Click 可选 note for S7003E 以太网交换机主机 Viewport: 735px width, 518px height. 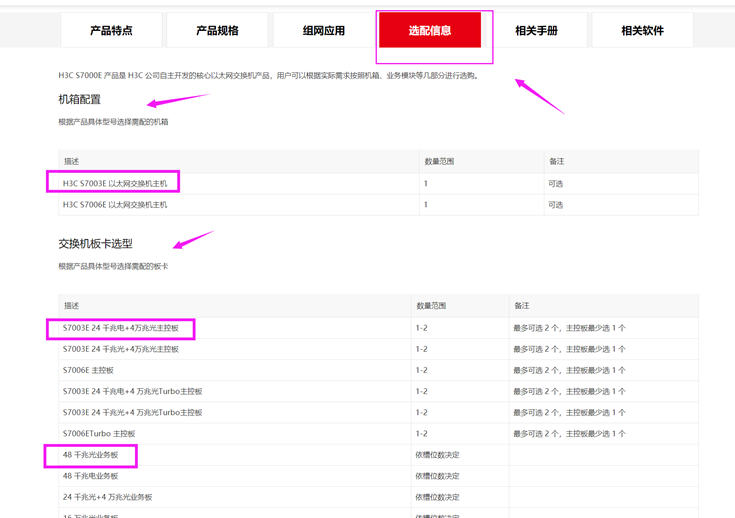point(556,184)
